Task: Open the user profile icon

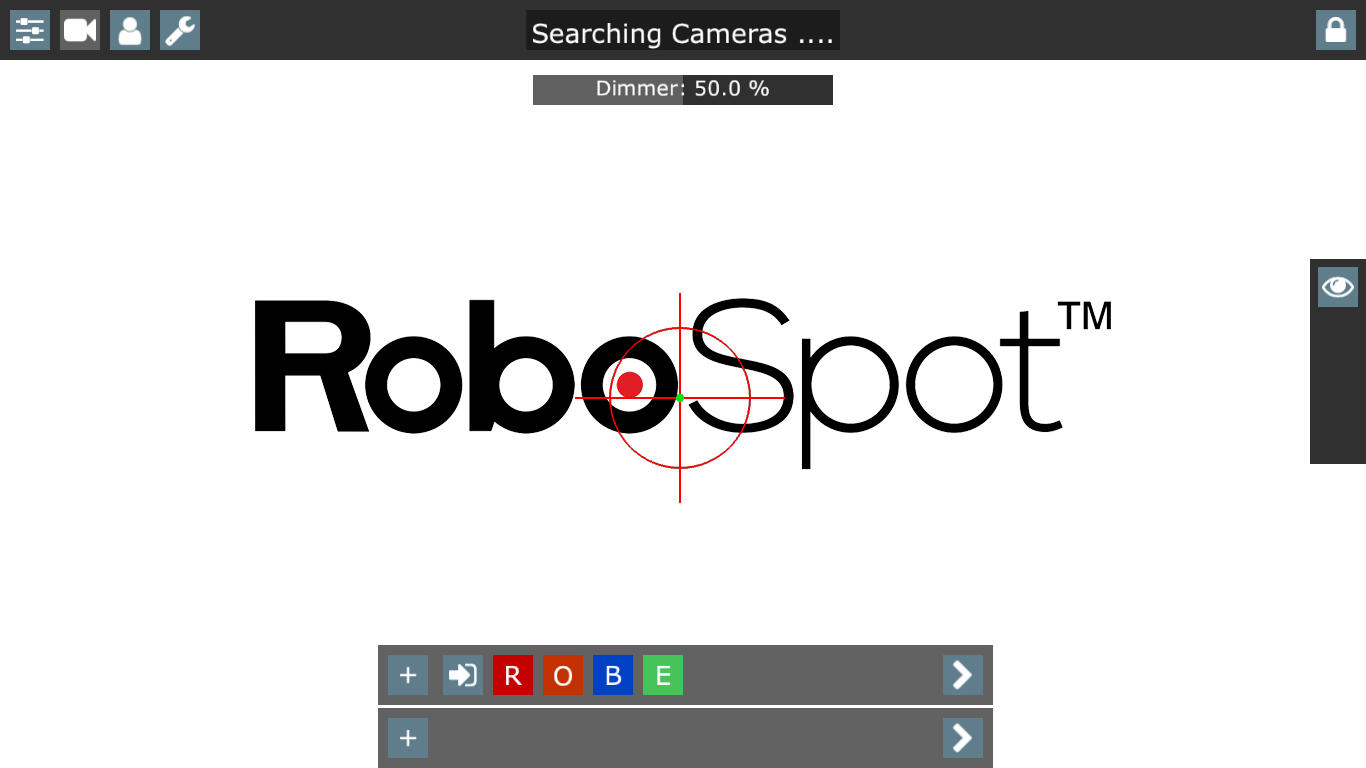Action: [x=130, y=30]
